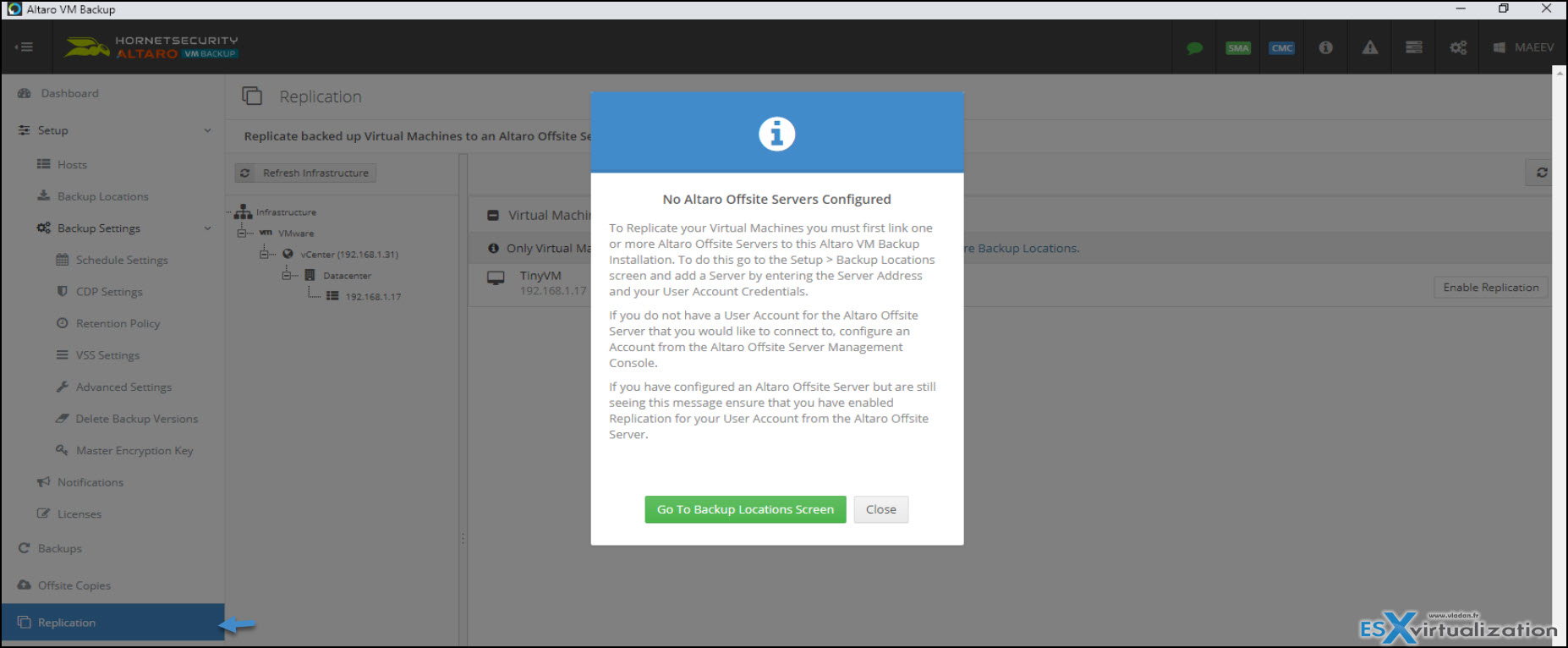
Task: Open CDP Settings
Action: [109, 292]
